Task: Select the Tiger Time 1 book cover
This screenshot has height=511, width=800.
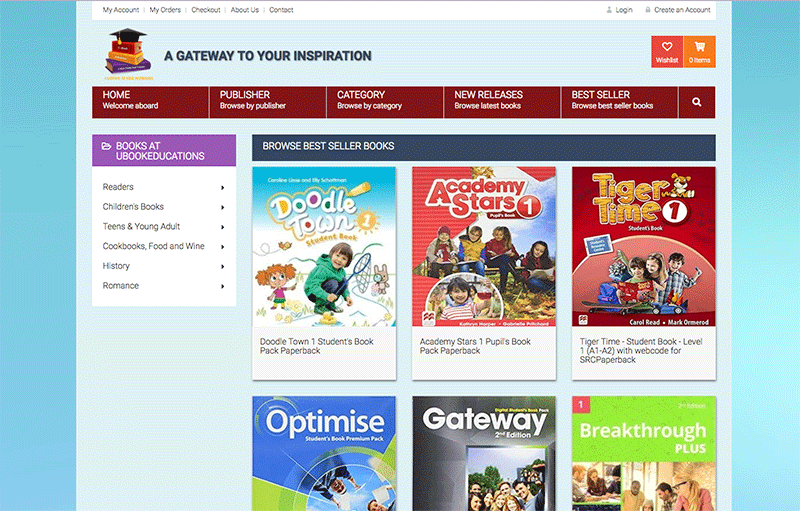Action: click(643, 247)
